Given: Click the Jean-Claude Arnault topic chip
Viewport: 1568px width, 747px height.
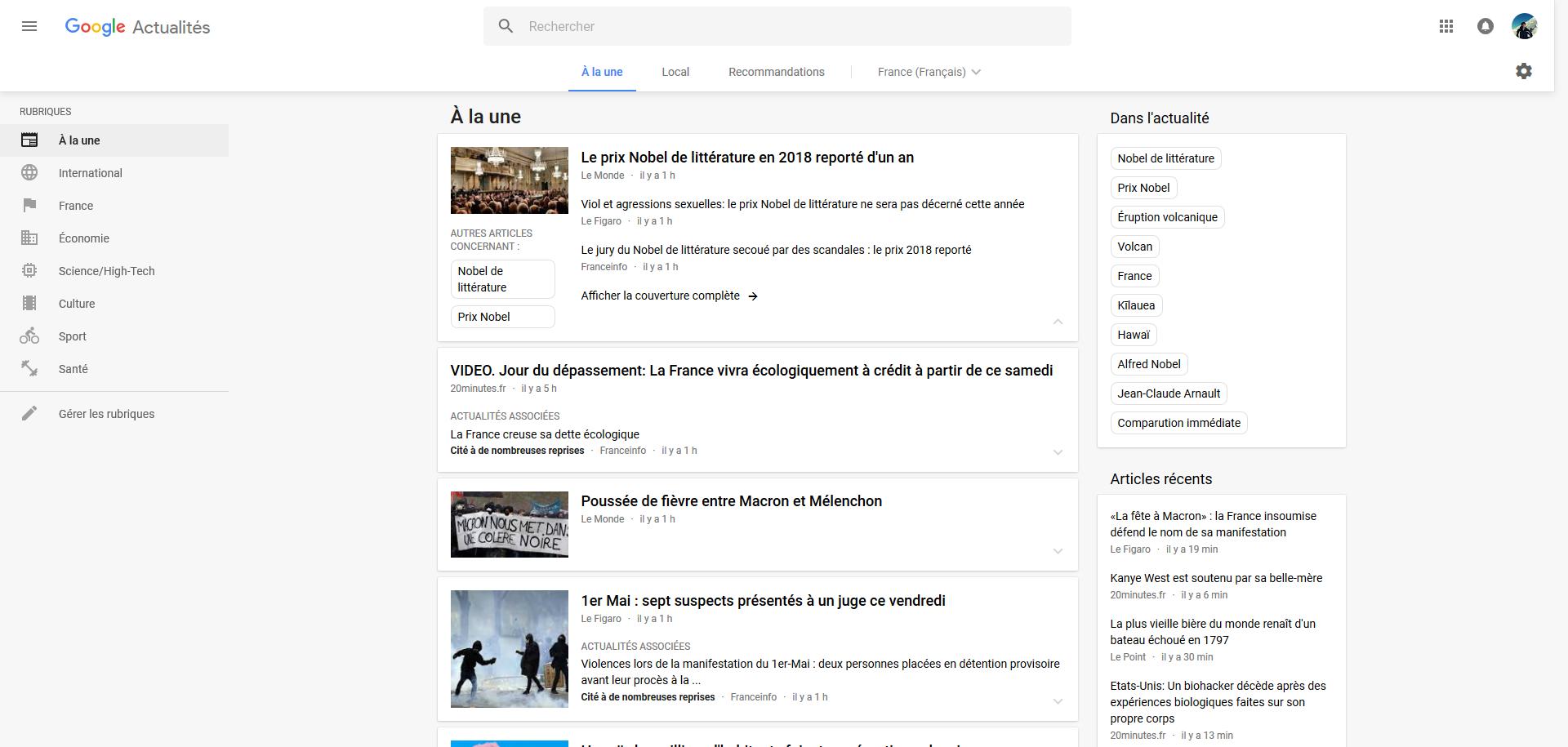Looking at the screenshot, I should 1169,394.
